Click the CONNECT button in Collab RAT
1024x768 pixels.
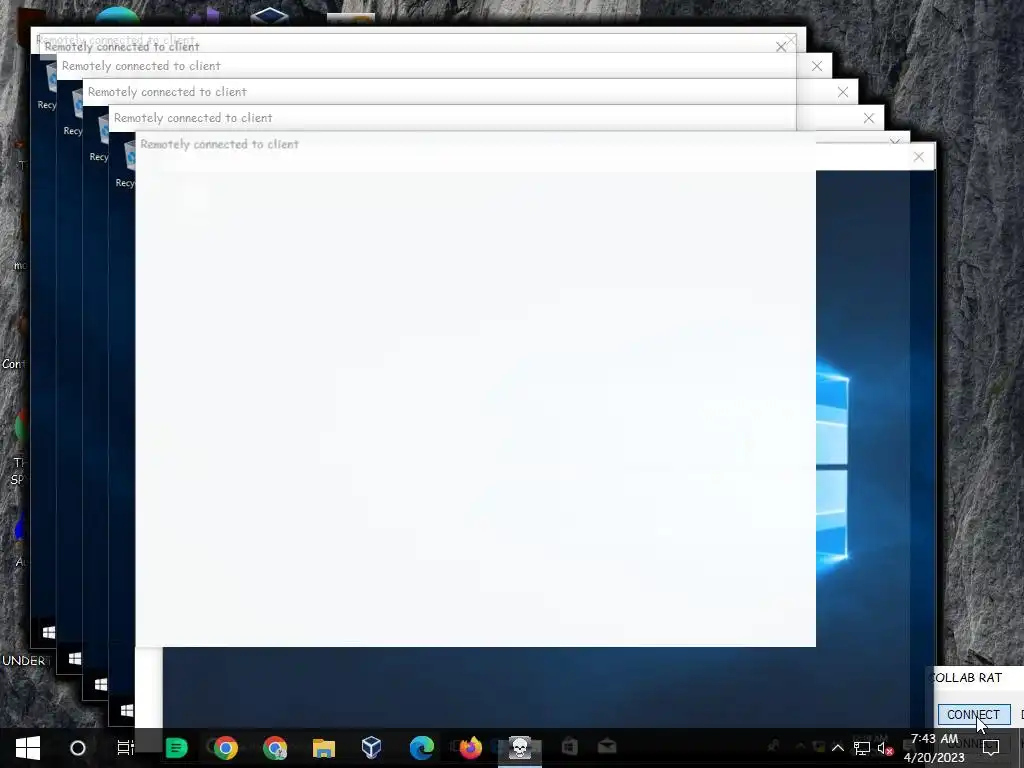click(973, 714)
